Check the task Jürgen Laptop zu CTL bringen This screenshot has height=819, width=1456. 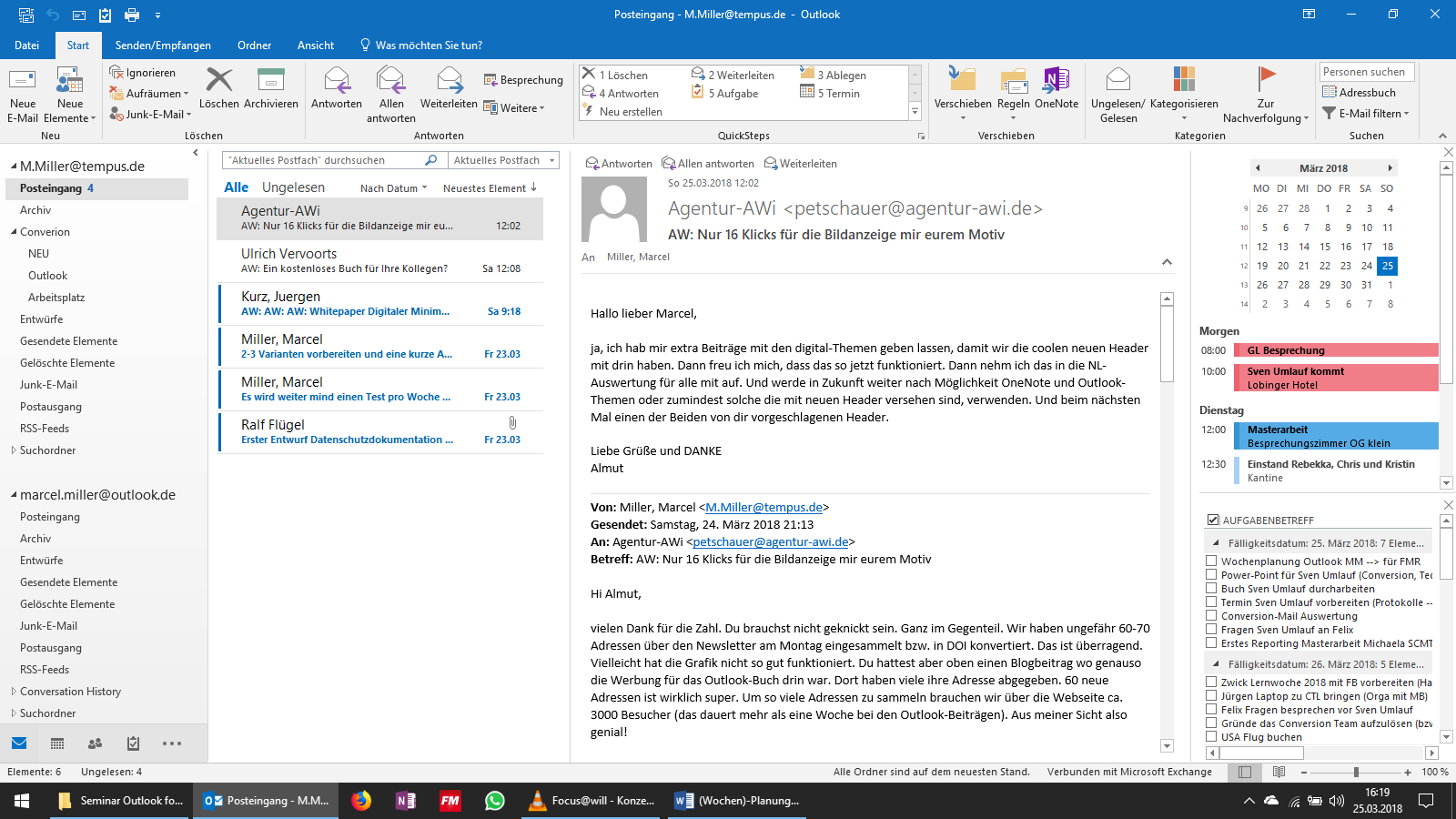click(x=1211, y=696)
